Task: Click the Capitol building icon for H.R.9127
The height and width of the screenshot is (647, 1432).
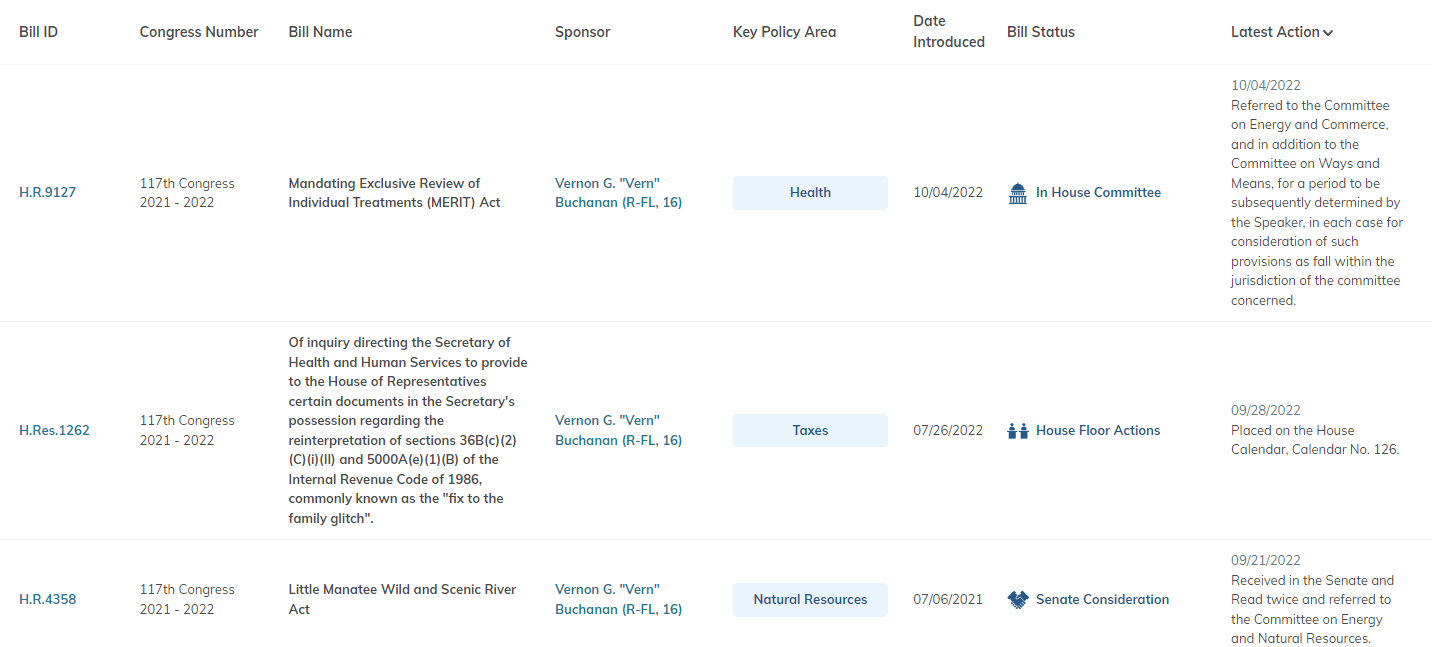Action: [1018, 193]
